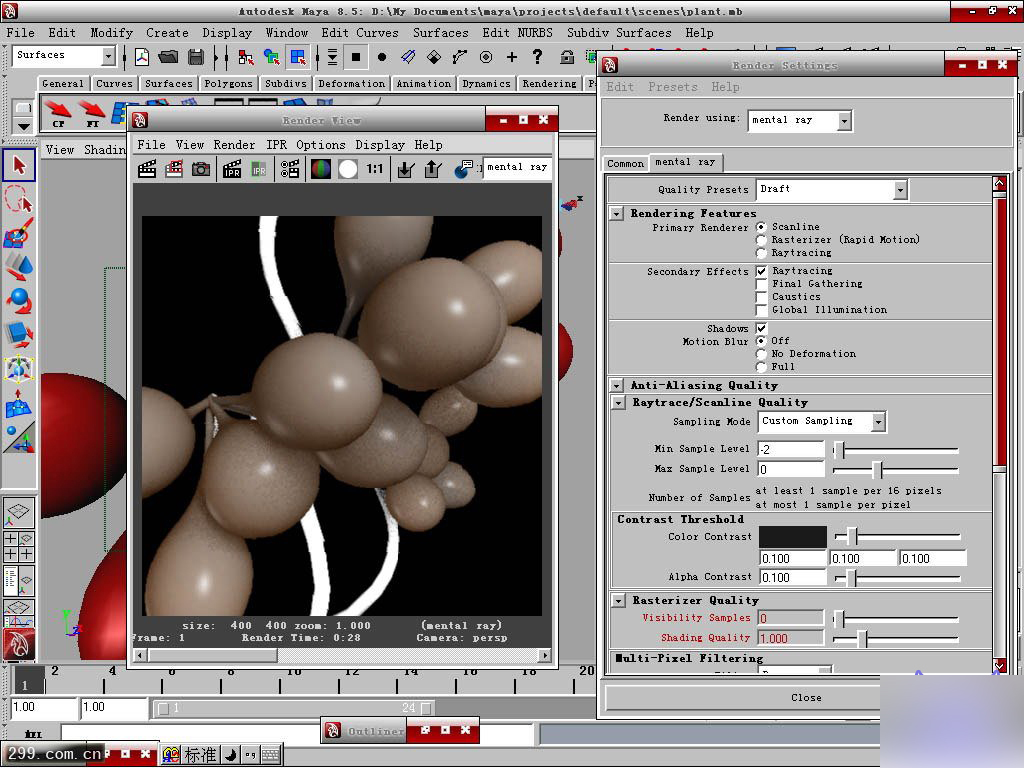
Task: Click the Close button in Render Settings
Action: coord(805,697)
